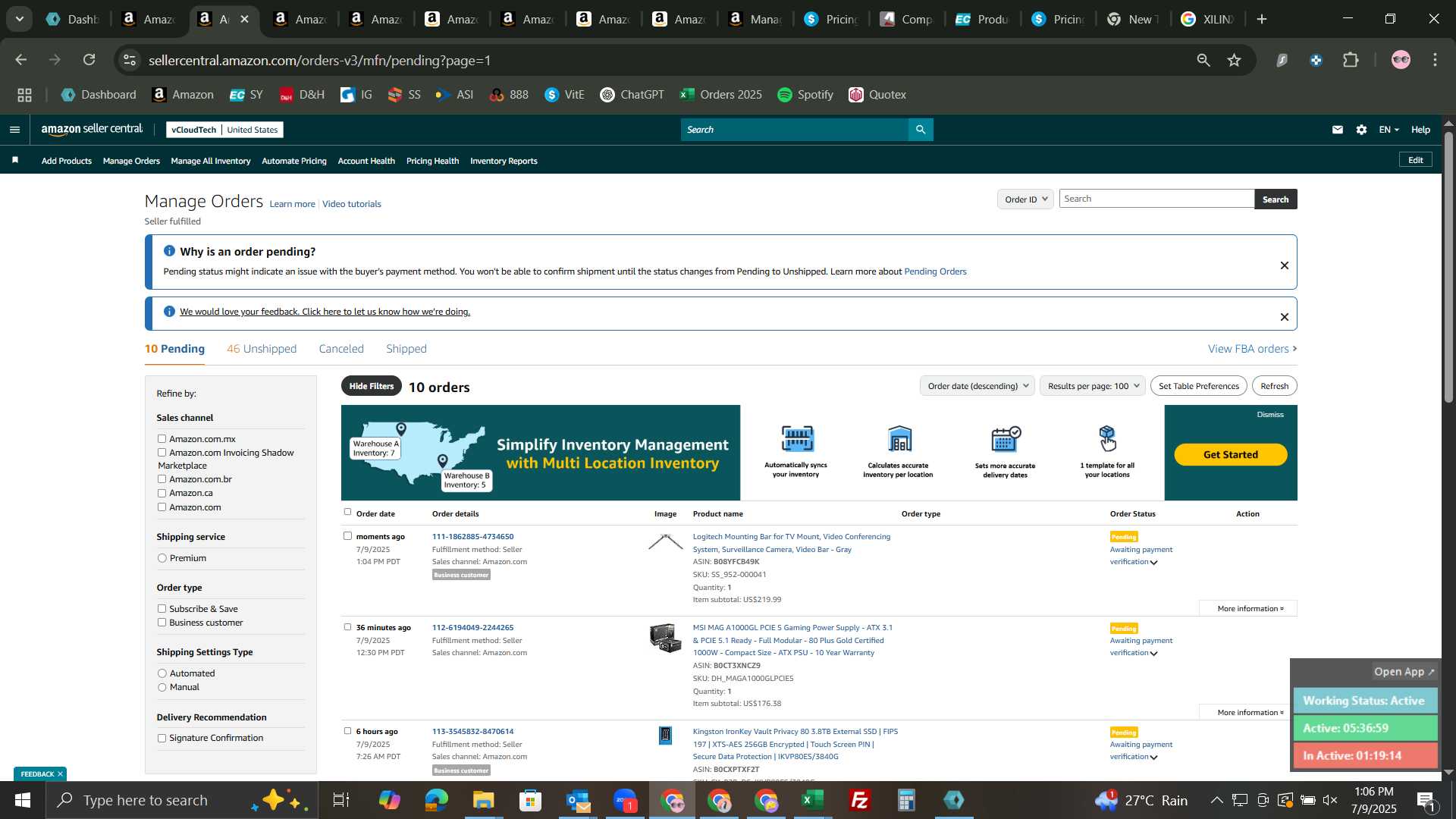1456x819 pixels.
Task: Click Set Table Preferences button
Action: click(x=1199, y=386)
